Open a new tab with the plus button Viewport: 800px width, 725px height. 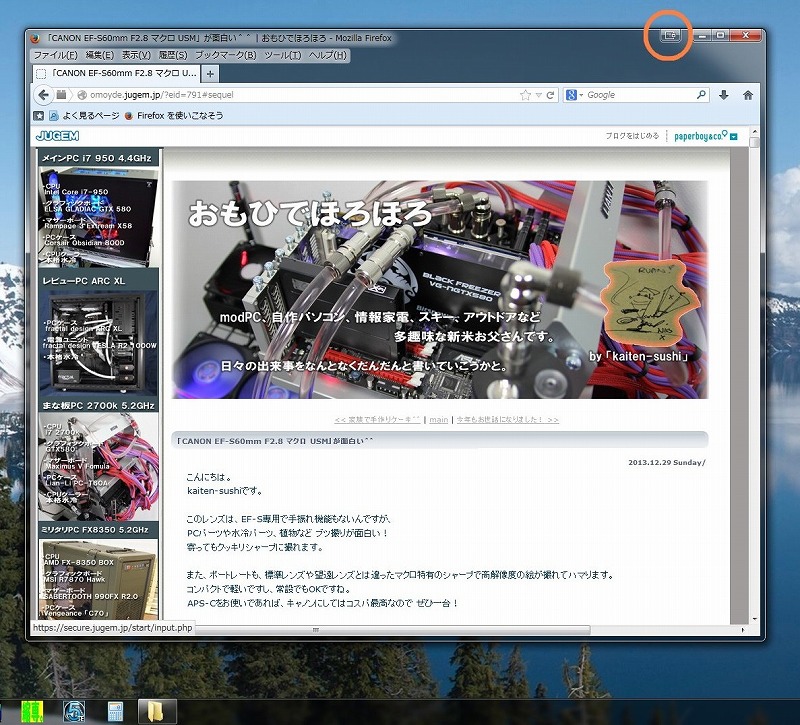[x=210, y=73]
